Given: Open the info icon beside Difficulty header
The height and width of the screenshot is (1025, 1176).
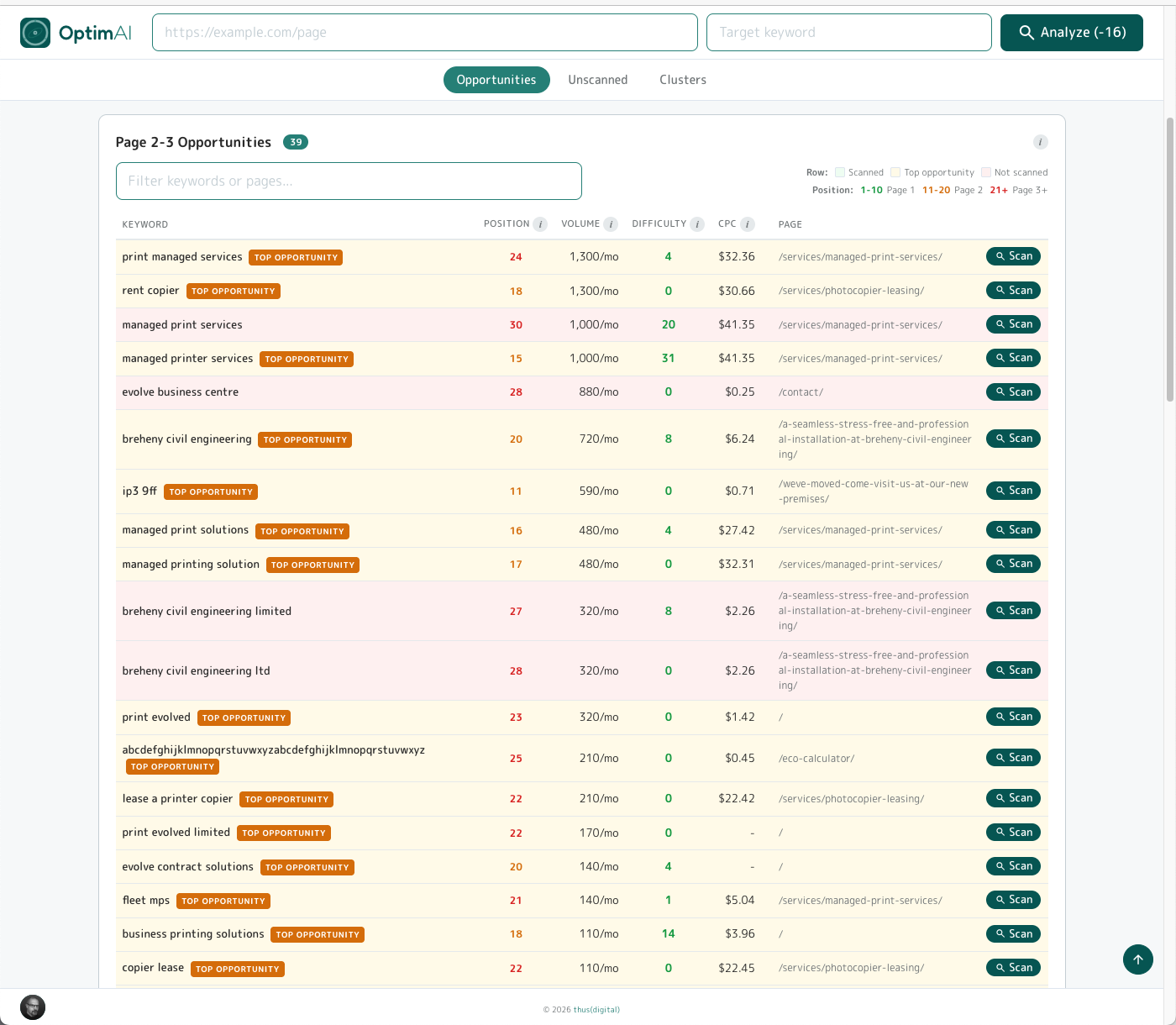Looking at the screenshot, I should pyautogui.click(x=697, y=224).
